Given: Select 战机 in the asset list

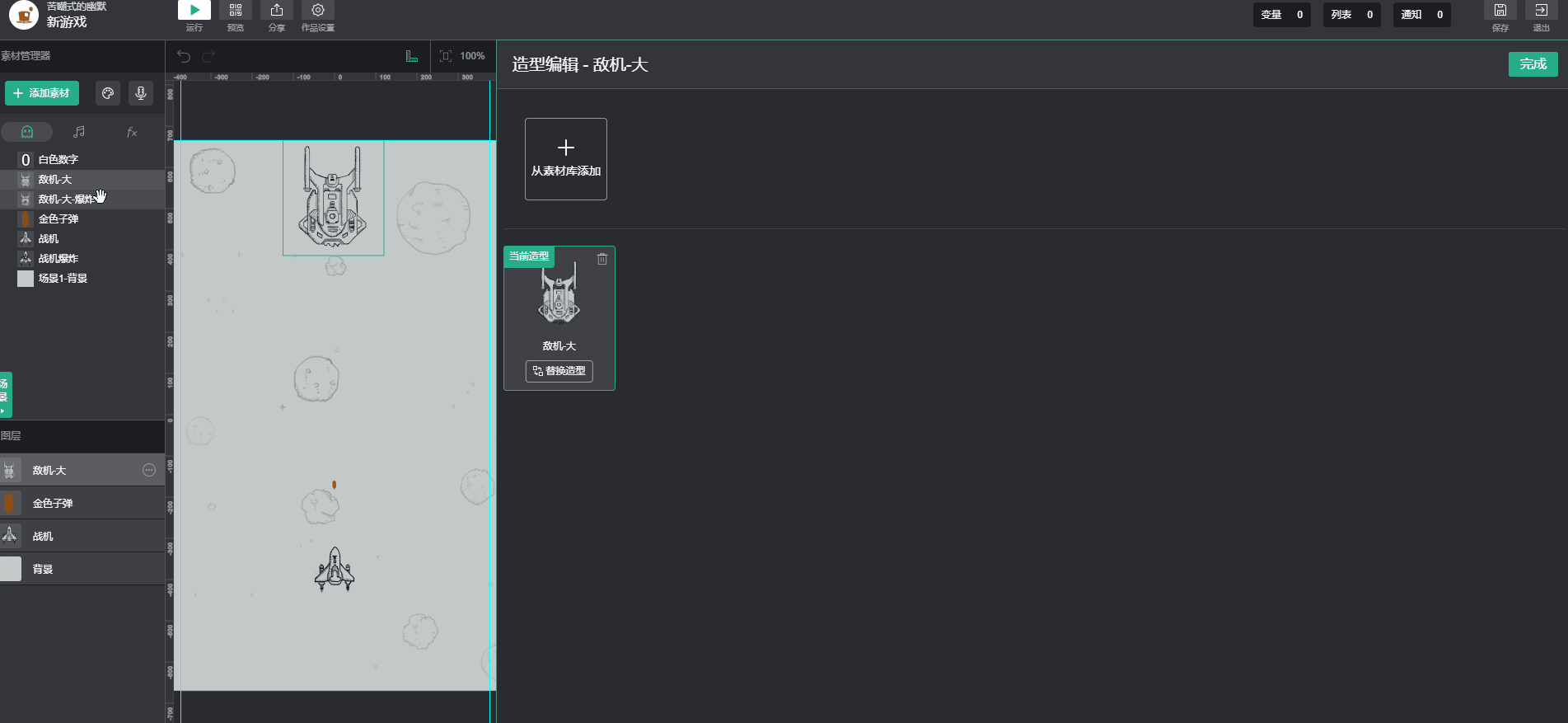Looking at the screenshot, I should point(82,239).
